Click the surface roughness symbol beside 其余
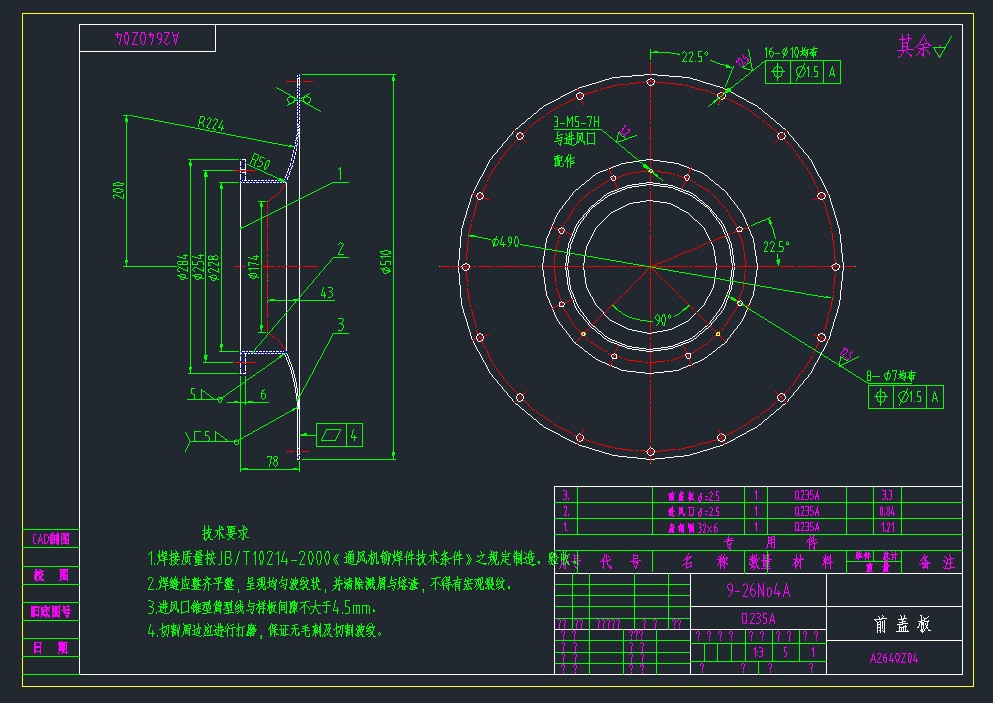The image size is (993, 703). [x=943, y=47]
